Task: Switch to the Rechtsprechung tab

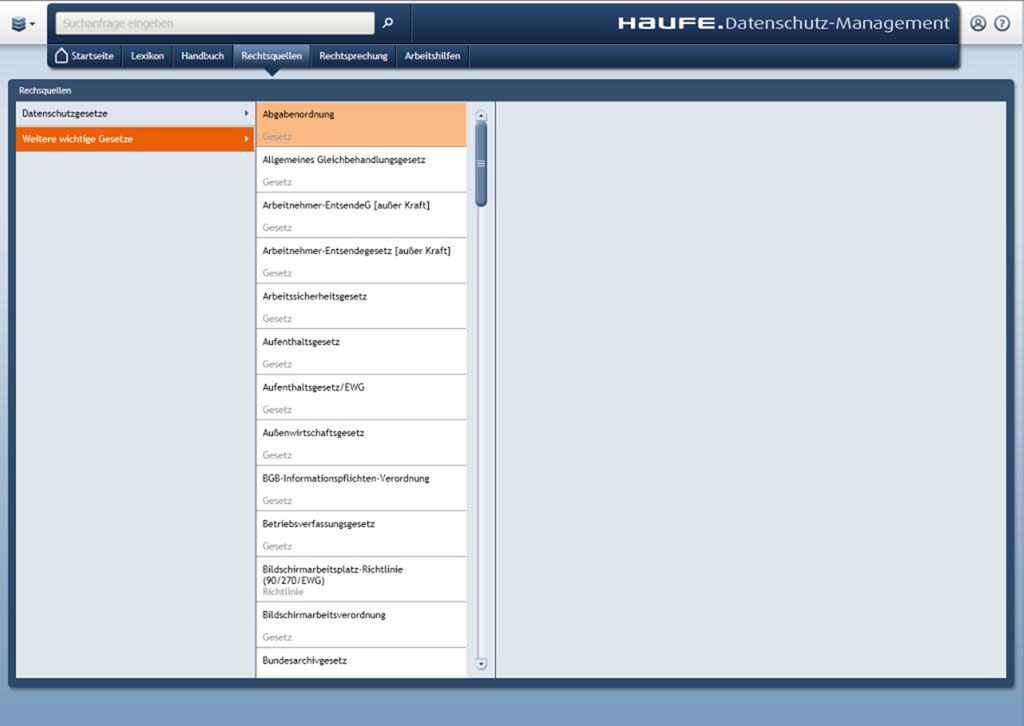Action: click(x=353, y=56)
